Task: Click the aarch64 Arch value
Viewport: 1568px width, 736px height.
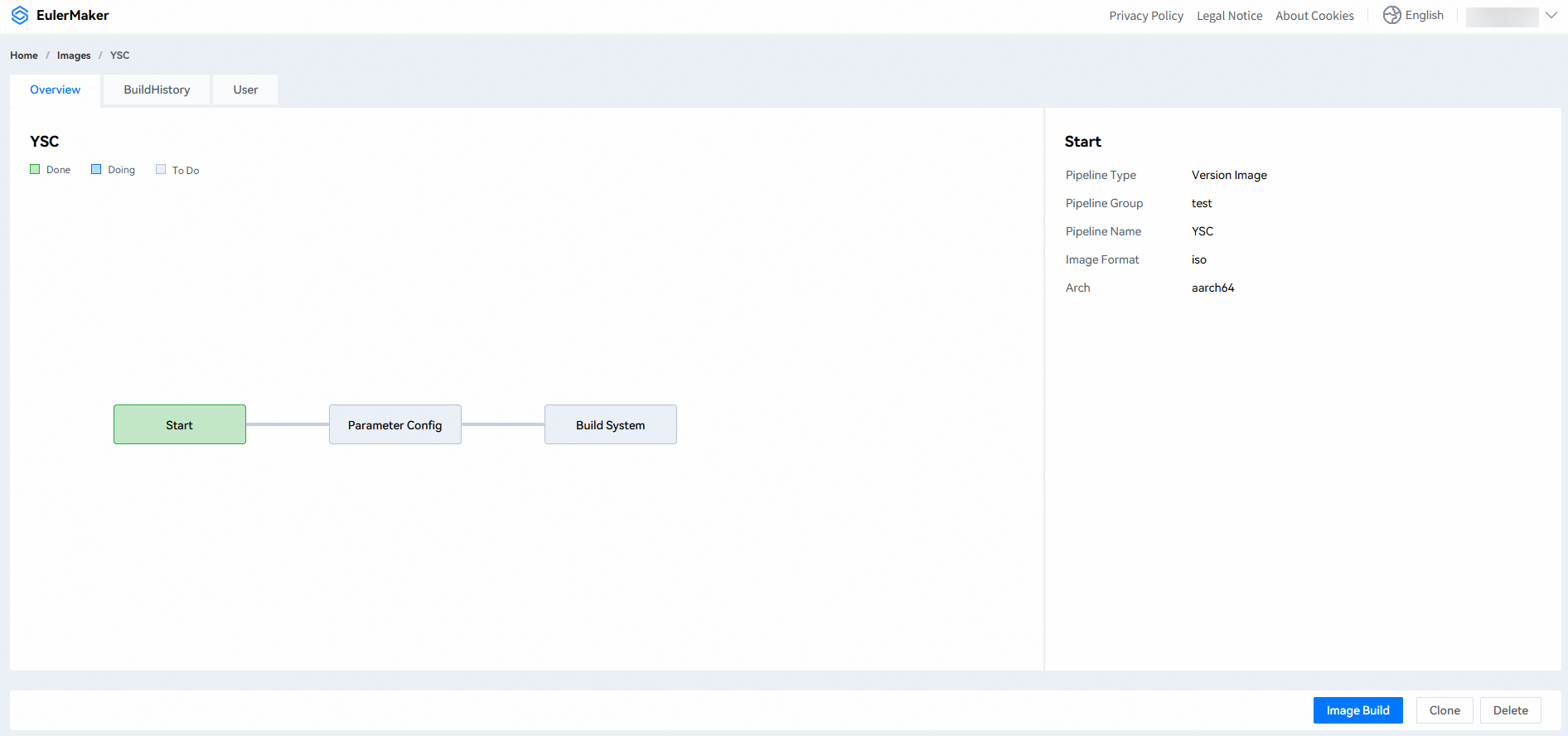Action: coord(1213,288)
